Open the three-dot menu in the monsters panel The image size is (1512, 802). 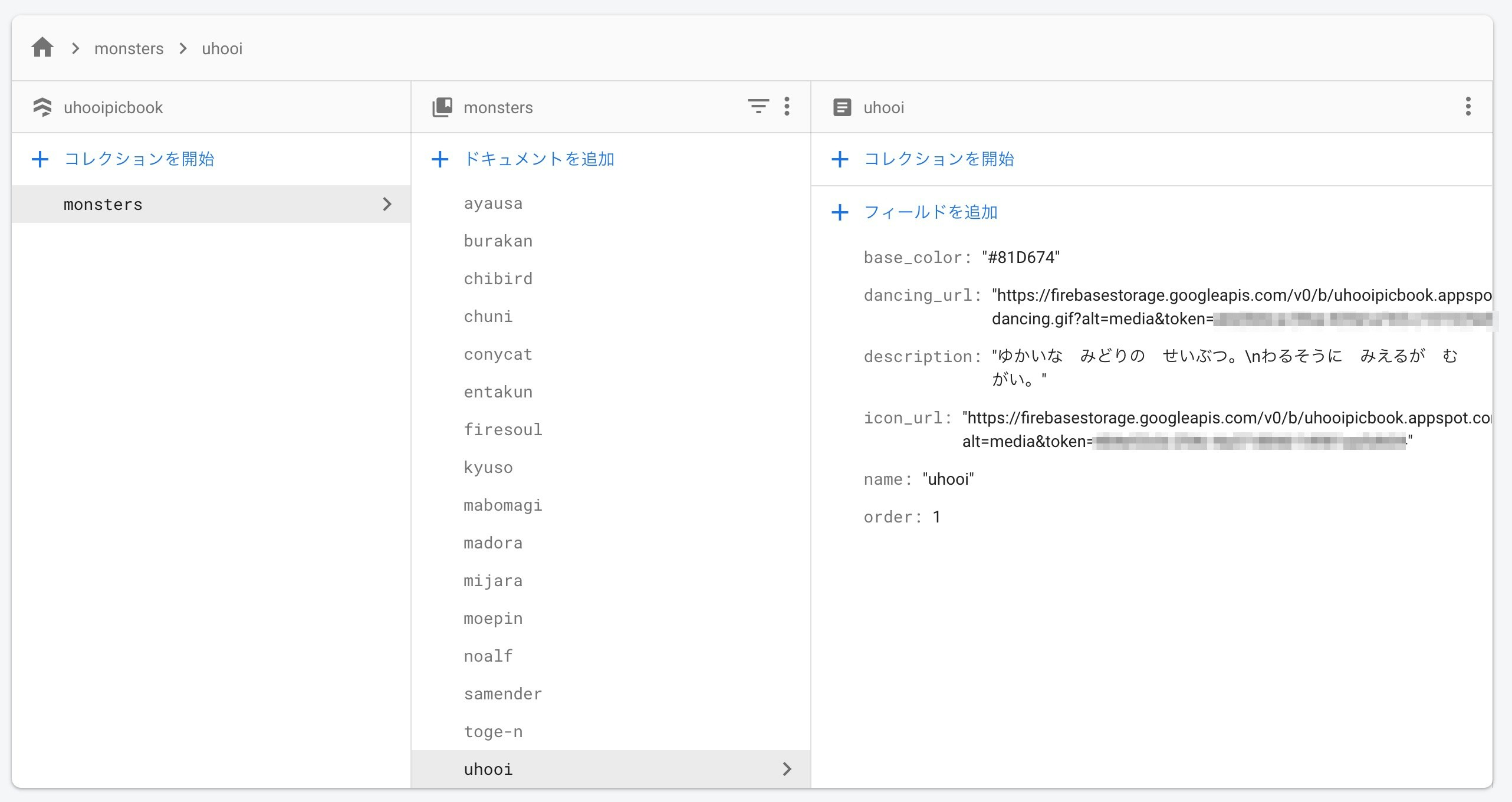(x=787, y=107)
